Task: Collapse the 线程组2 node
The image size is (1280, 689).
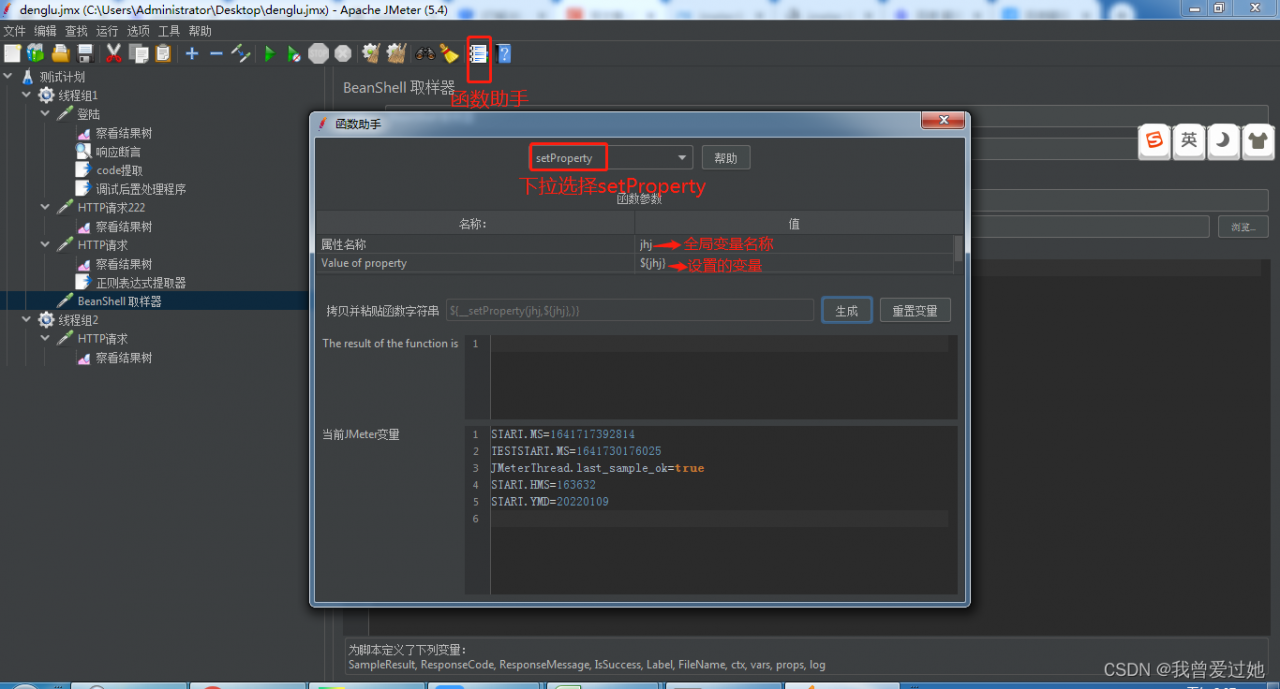Action: point(27,320)
